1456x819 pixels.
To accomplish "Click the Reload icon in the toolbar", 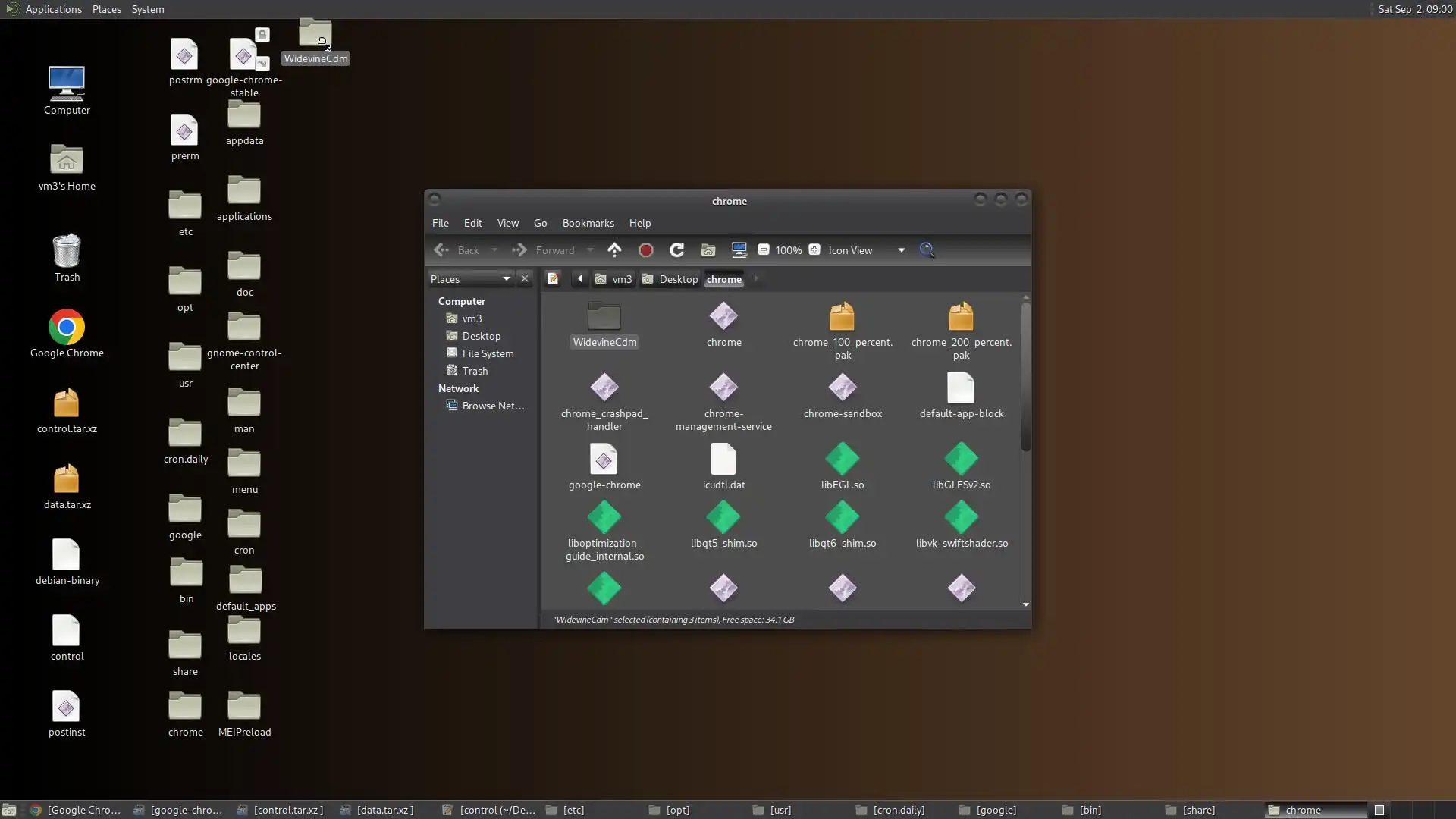I will click(x=676, y=249).
